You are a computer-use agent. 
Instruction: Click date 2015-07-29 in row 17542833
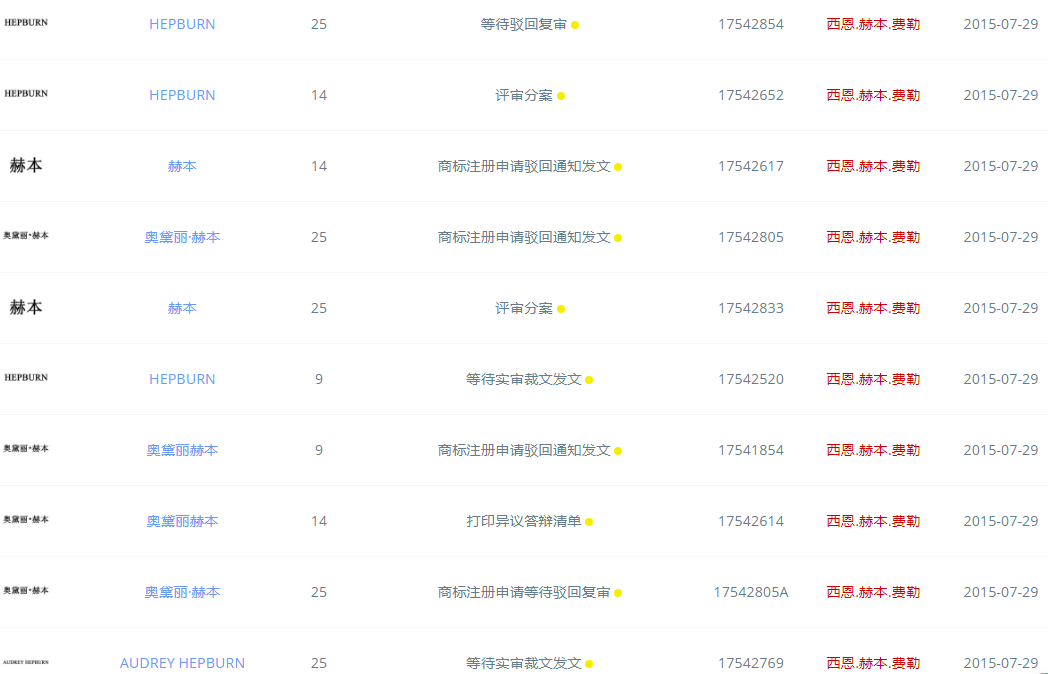[1001, 308]
